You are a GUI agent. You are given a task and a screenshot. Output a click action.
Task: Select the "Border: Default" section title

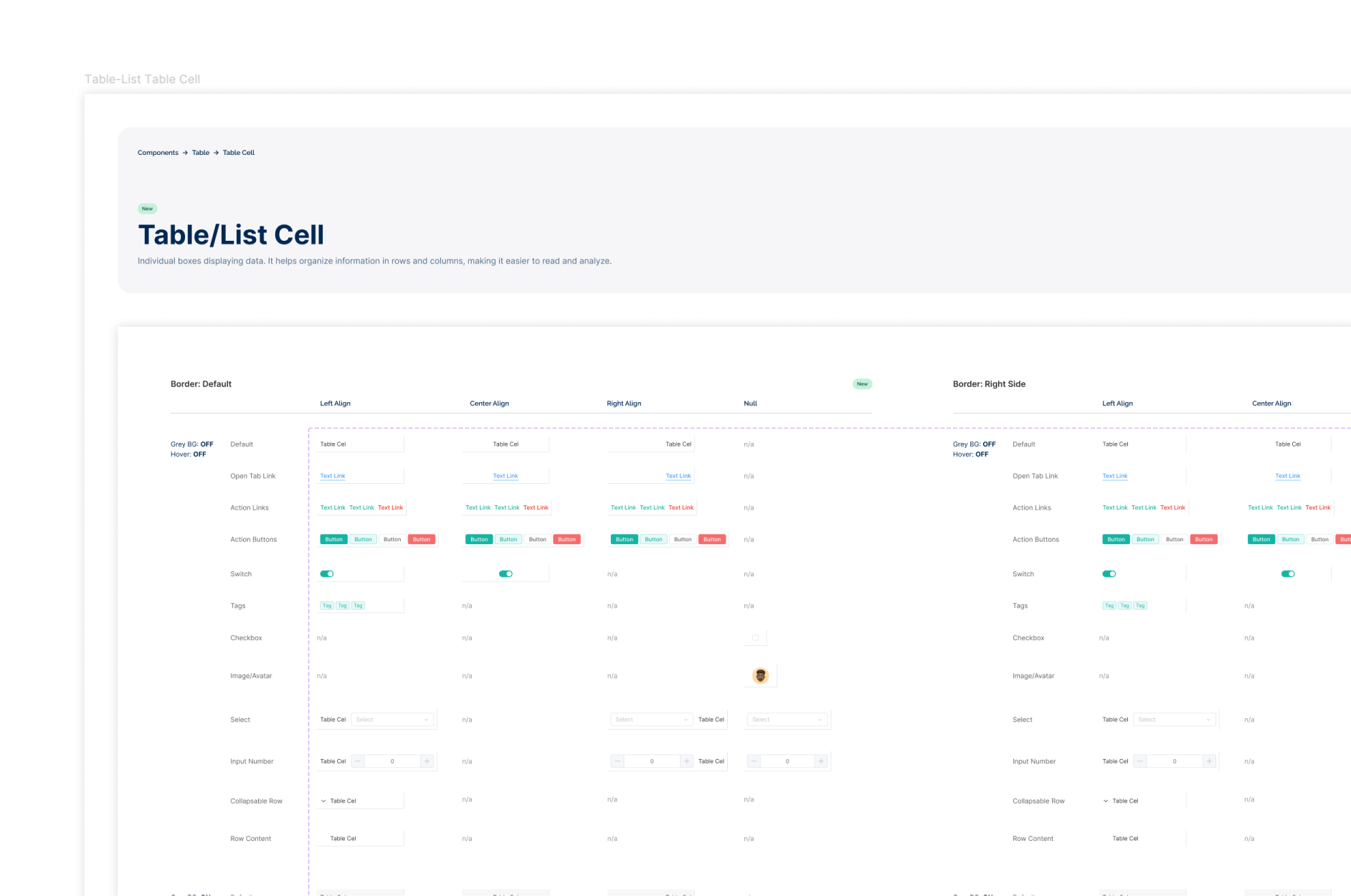[x=201, y=384]
